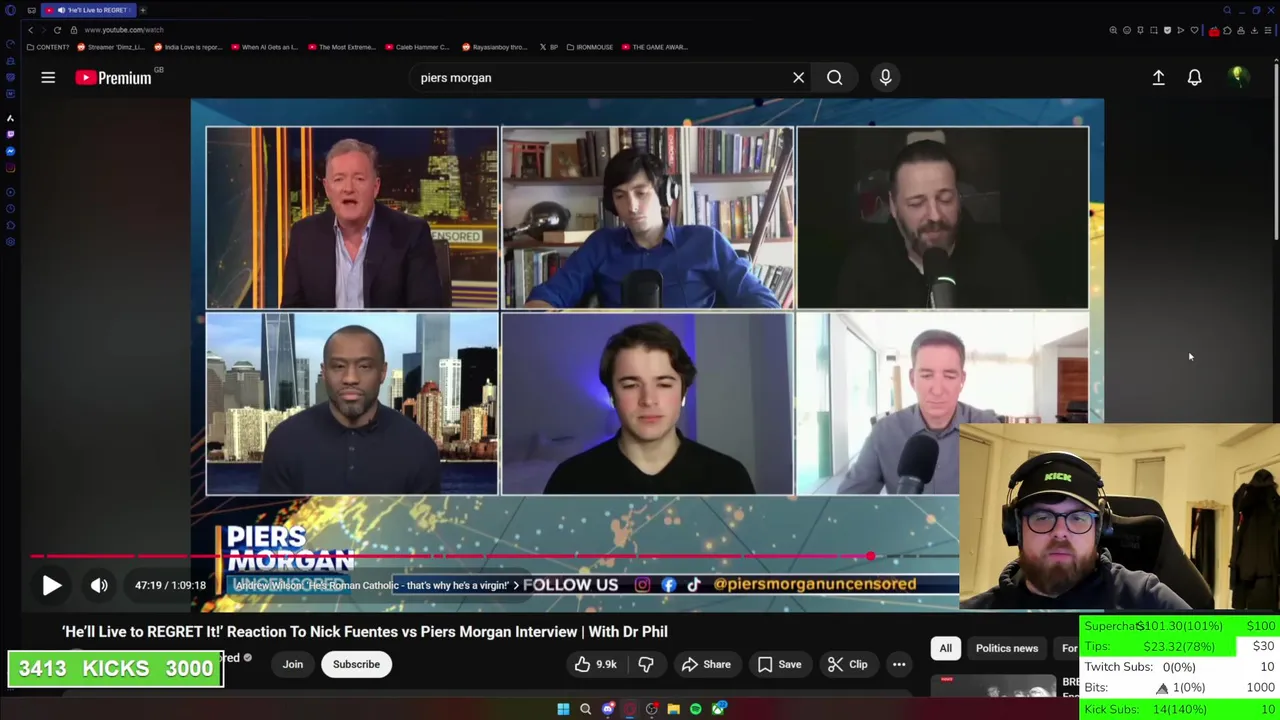This screenshot has height=720, width=1280.
Task: Reload the current page
Action: pos(57,30)
